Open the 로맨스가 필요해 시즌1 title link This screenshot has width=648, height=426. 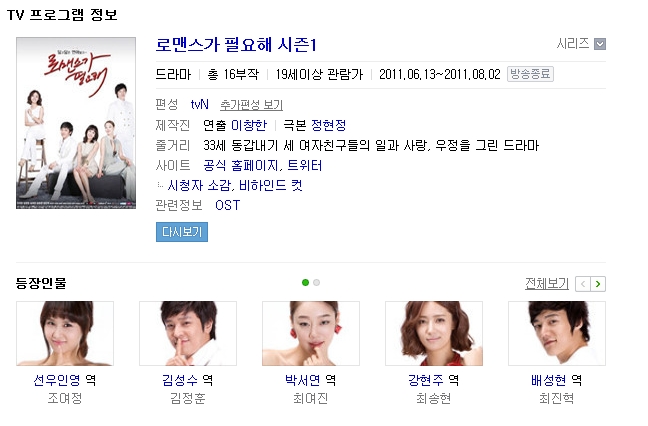pyautogui.click(x=236, y=45)
